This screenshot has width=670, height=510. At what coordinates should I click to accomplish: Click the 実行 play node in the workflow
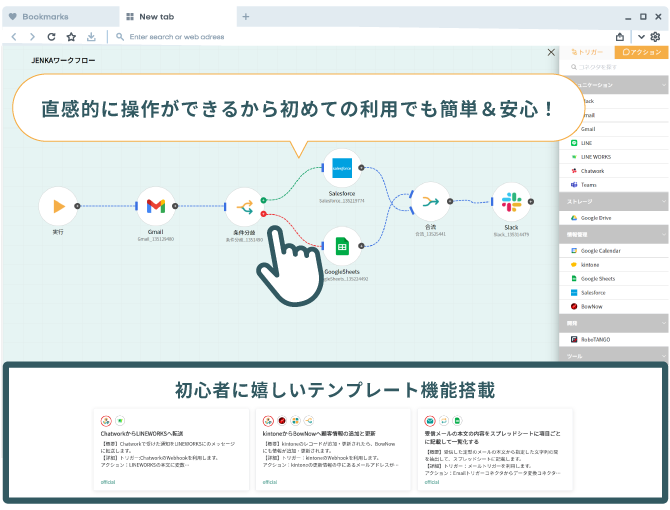coord(58,206)
